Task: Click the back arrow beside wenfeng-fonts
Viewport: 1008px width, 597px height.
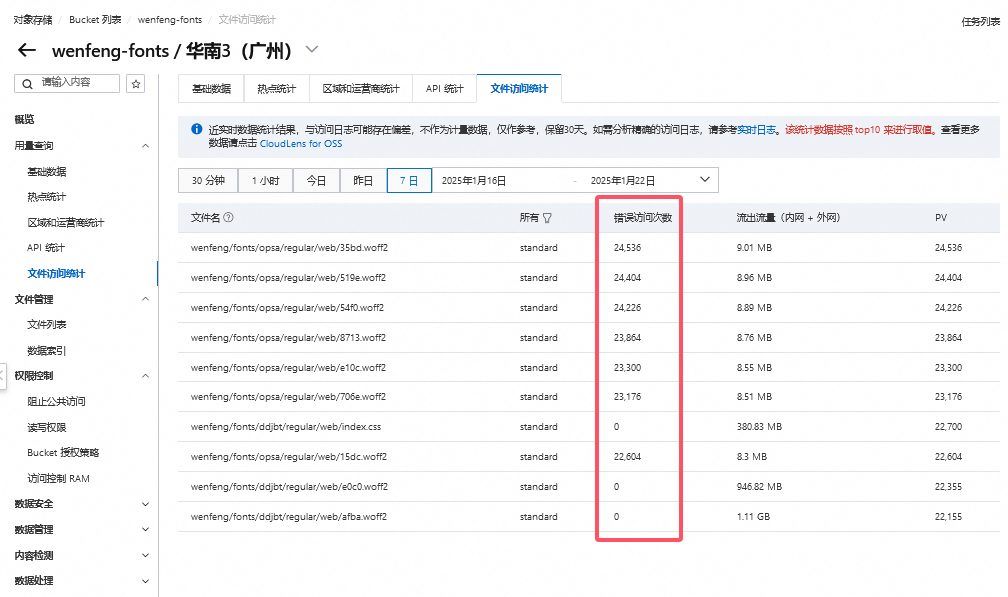Action: click(x=27, y=51)
